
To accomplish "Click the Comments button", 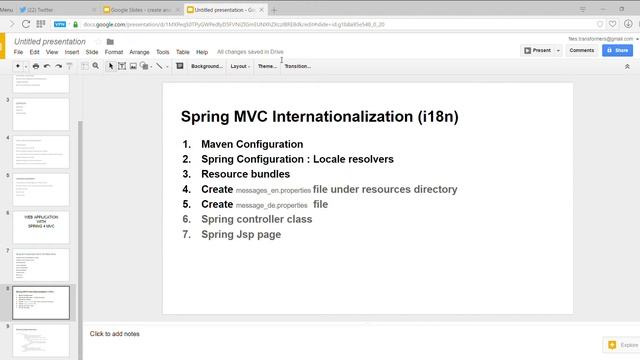I will (x=582, y=50).
